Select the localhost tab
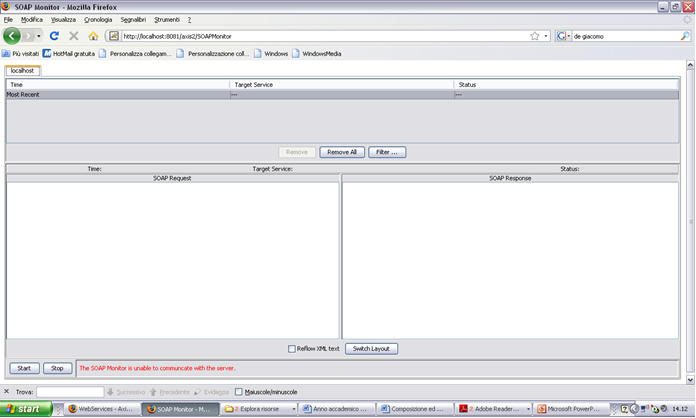 (x=23, y=71)
